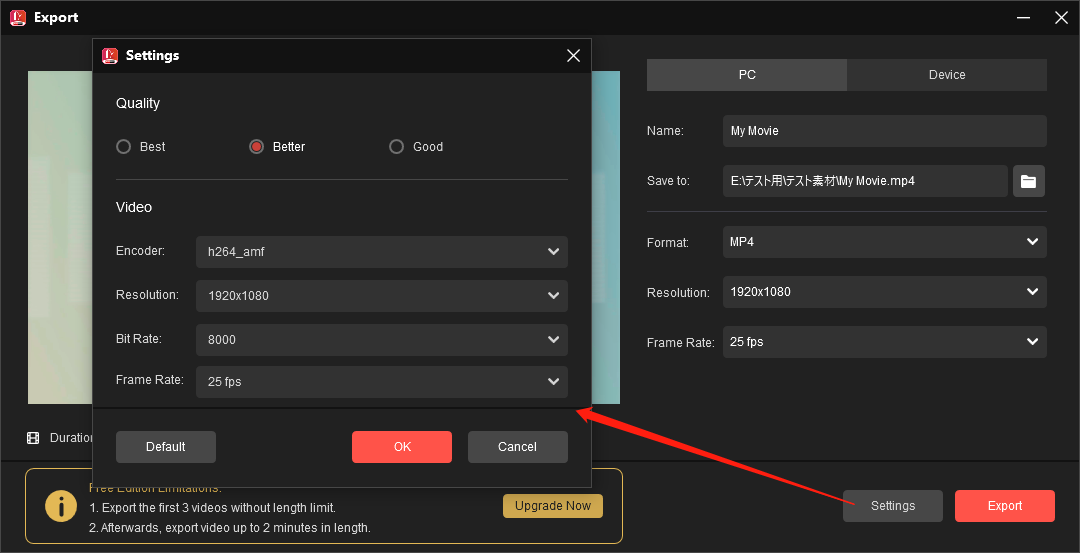
Task: Click the Upgrade Now button
Action: 553,506
